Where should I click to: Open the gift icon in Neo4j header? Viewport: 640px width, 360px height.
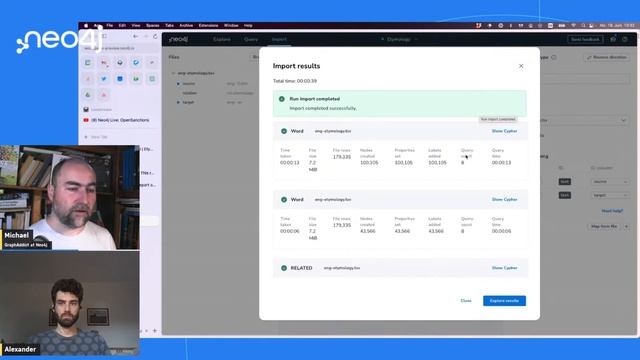pyautogui.click(x=613, y=40)
